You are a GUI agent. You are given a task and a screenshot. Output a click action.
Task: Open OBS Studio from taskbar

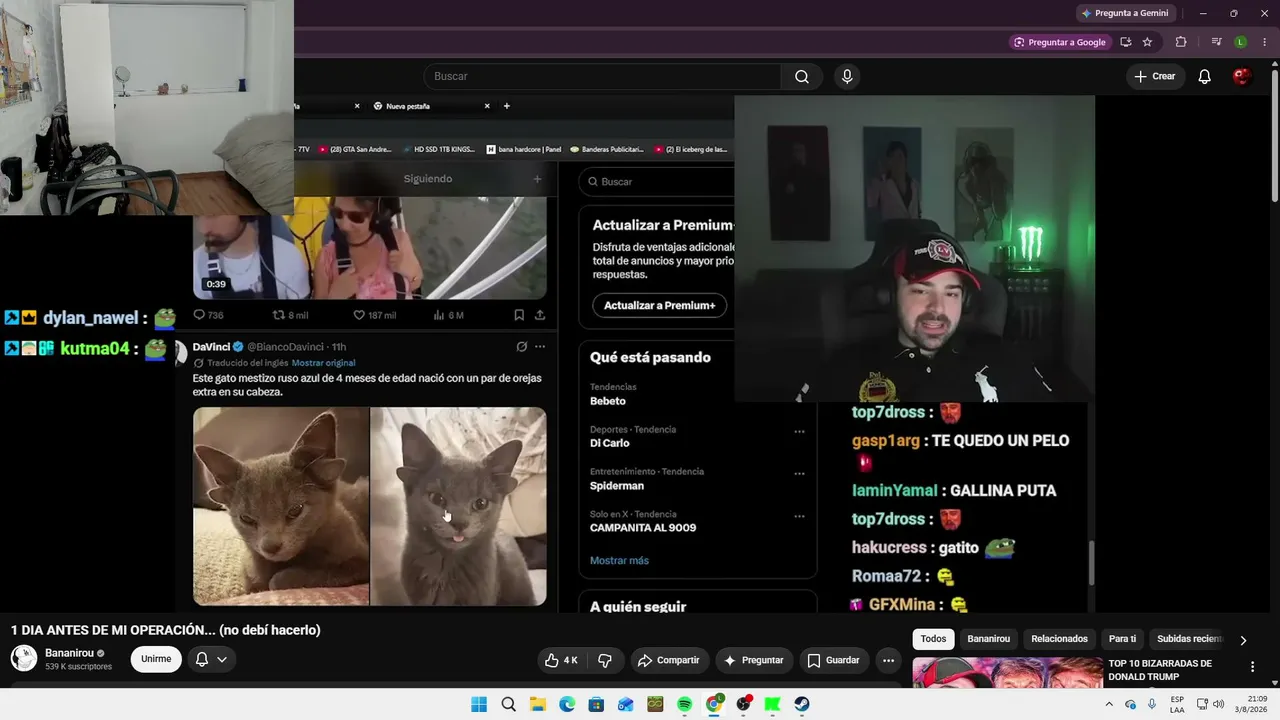coord(743,704)
